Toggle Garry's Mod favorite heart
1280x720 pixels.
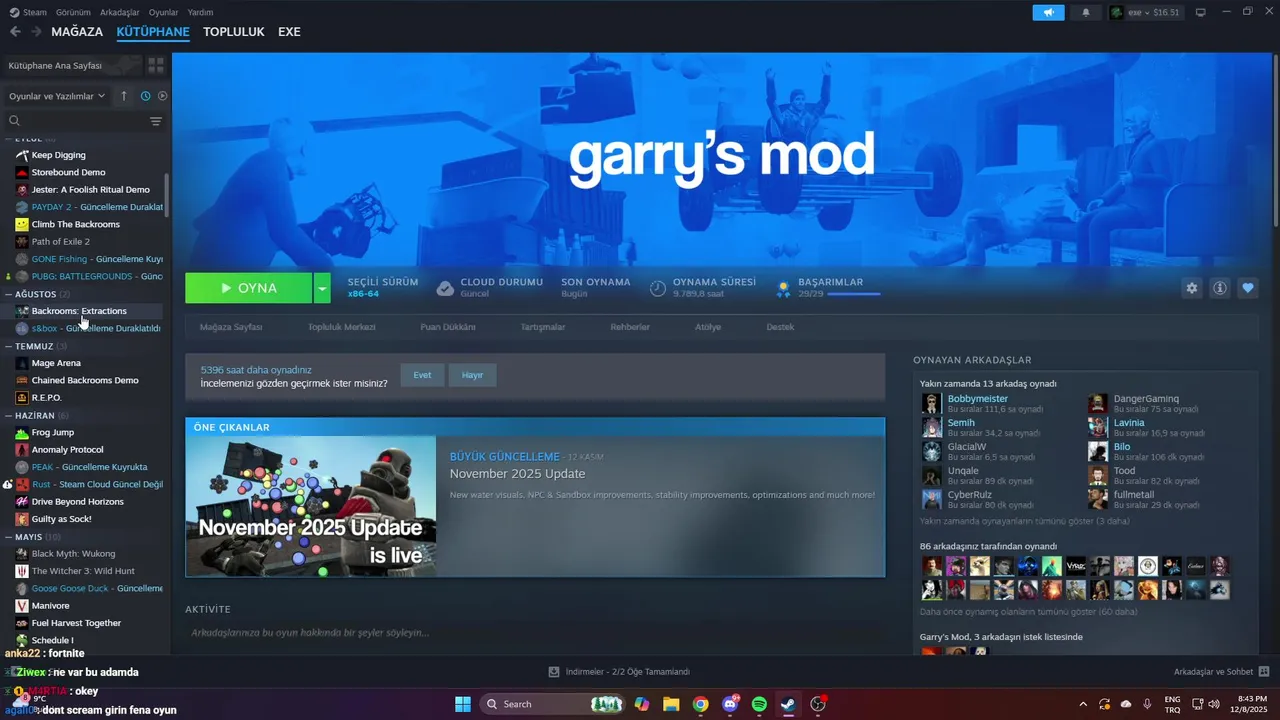(x=1247, y=288)
